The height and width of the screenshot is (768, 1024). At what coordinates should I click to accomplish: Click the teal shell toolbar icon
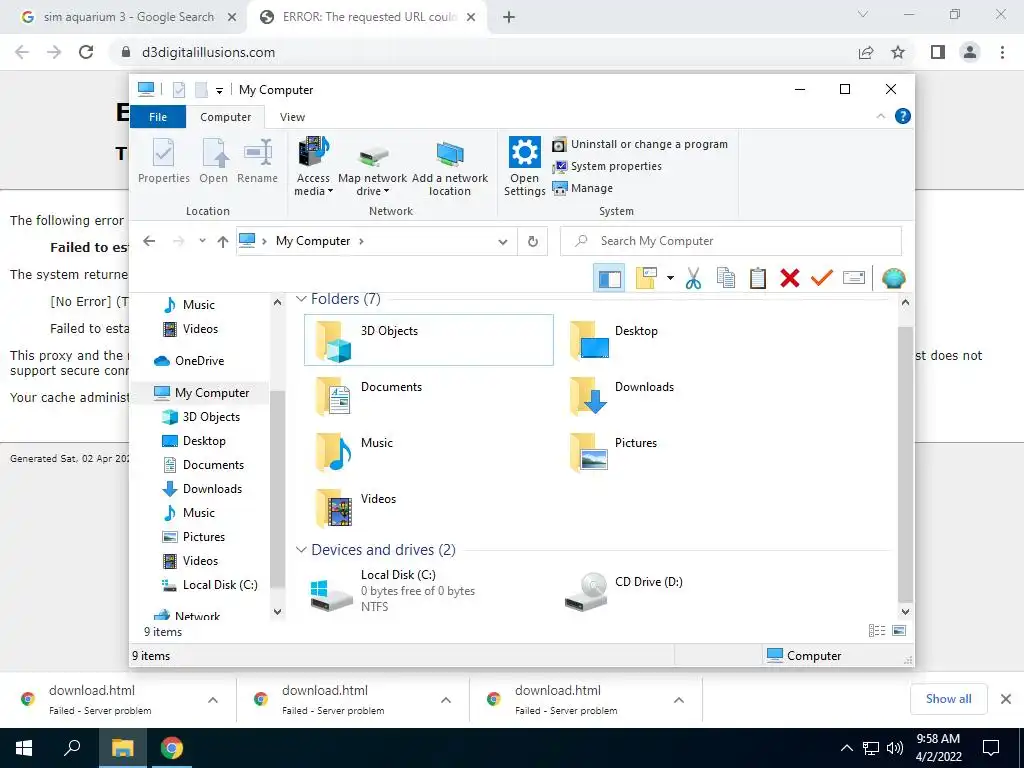[x=893, y=278]
